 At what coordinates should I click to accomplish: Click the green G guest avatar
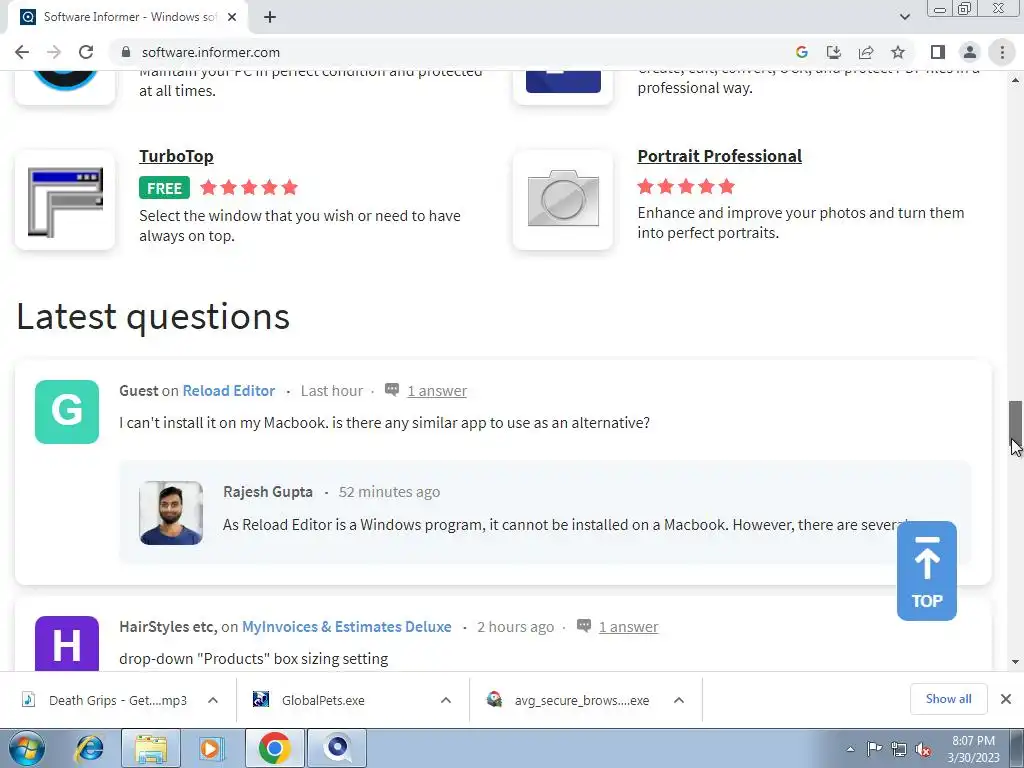[67, 412]
